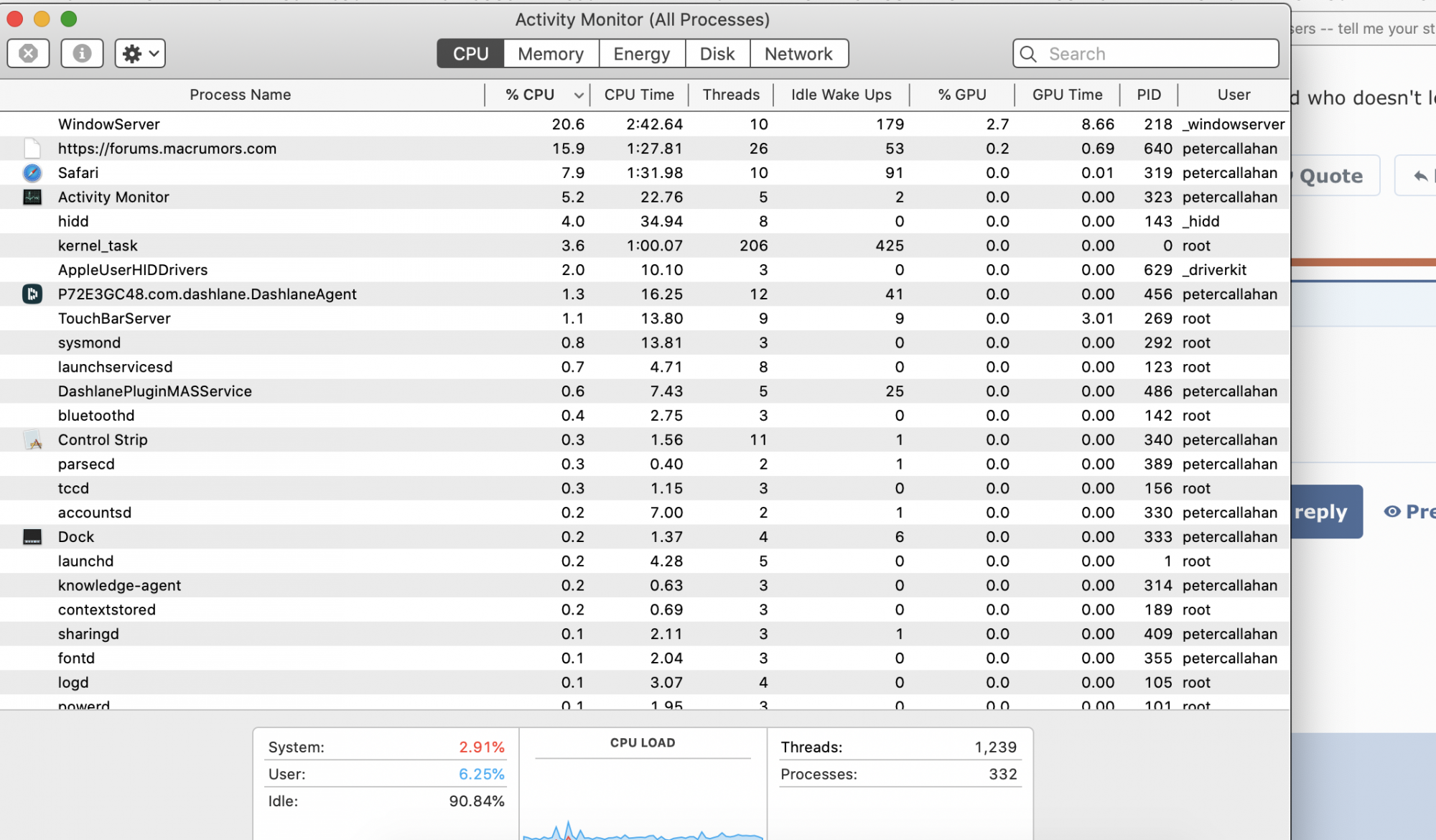Viewport: 1436px width, 840px height.
Task: Click the System 2.91% value
Action: coord(482,747)
